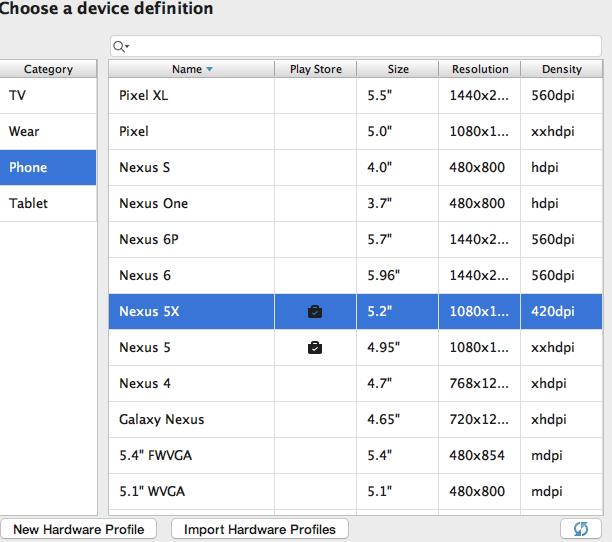Select the Nexus S device

pos(144,167)
